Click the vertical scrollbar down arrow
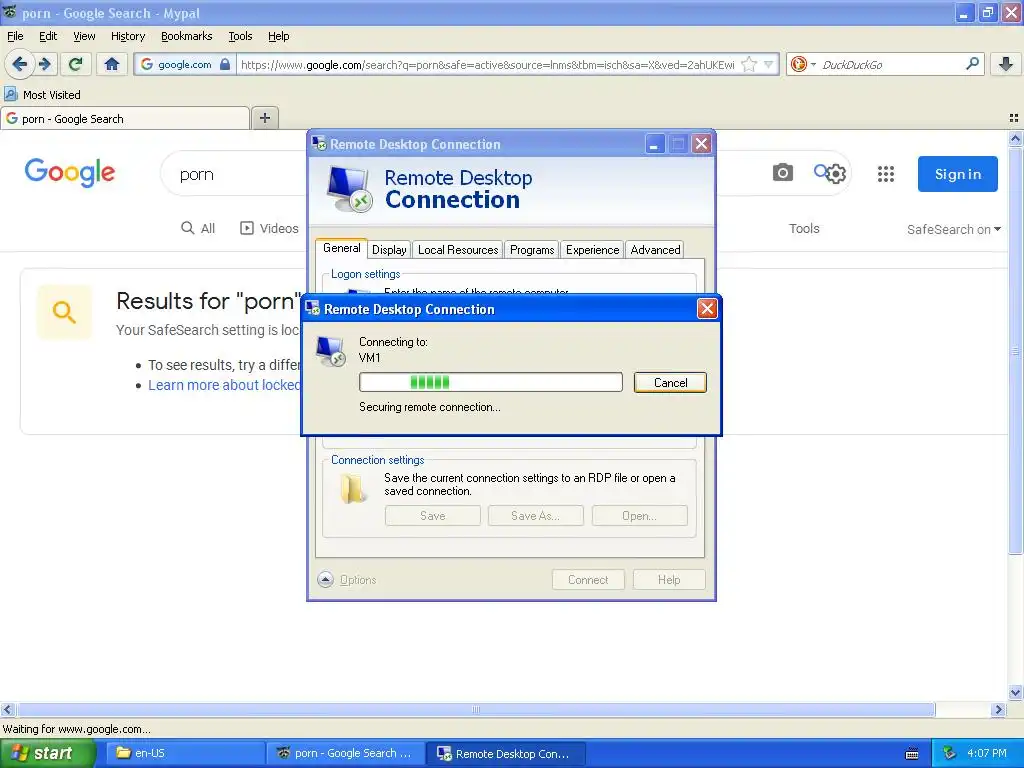 tap(1015, 693)
